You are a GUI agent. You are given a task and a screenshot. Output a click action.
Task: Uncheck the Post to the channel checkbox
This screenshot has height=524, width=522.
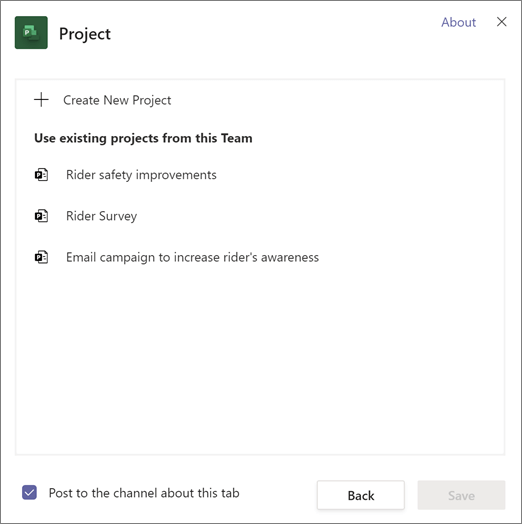[x=29, y=493]
